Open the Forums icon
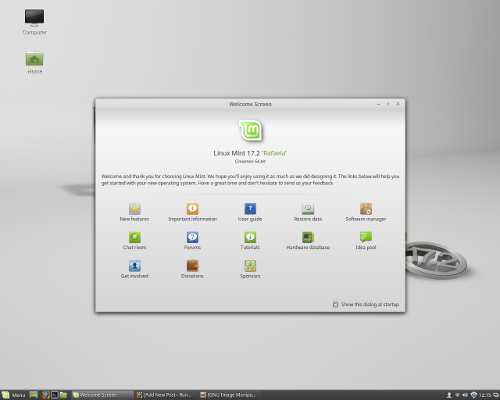Viewport: 500px width, 400px height. [192, 237]
